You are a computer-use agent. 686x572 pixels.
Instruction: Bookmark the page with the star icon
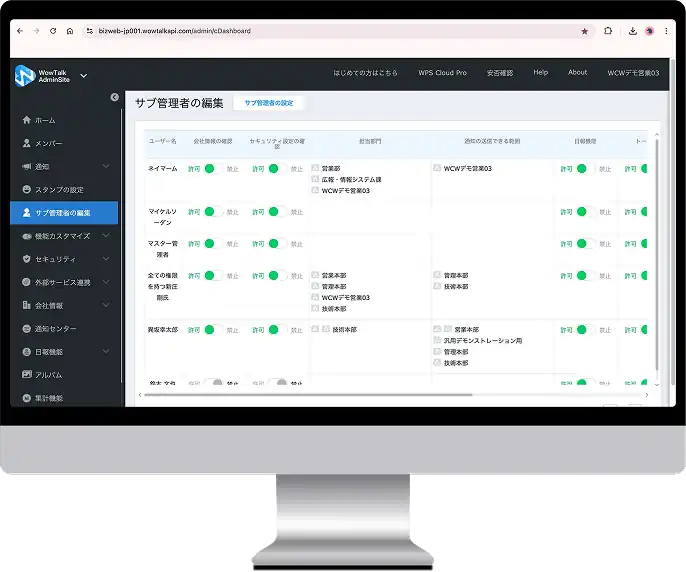[584, 31]
